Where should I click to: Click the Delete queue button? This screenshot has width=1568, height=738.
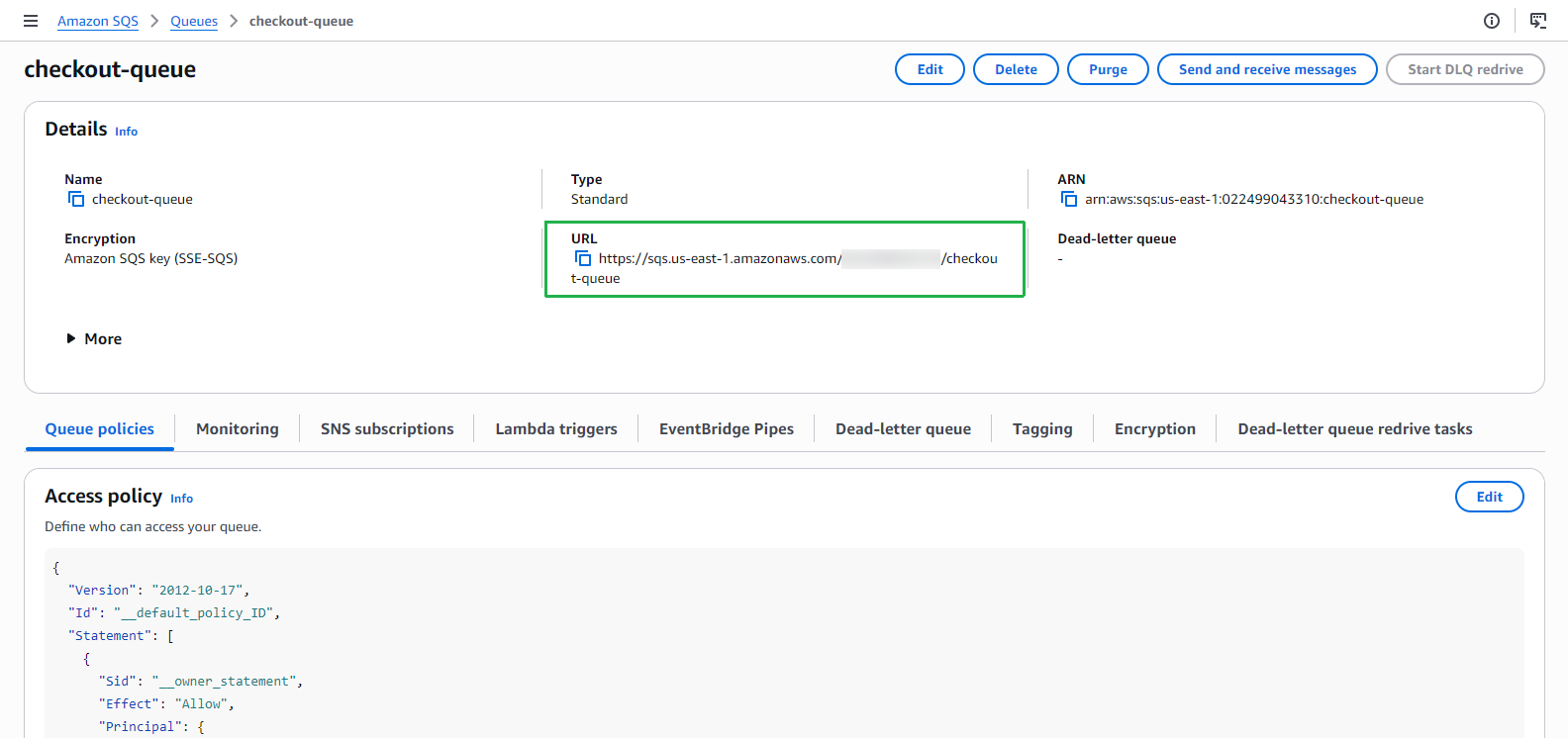(1016, 69)
